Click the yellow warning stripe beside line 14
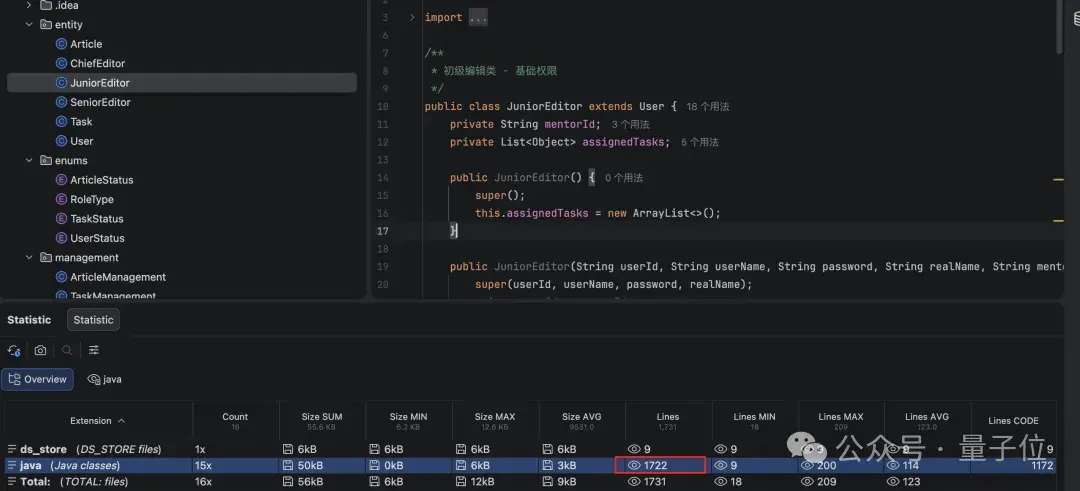This screenshot has width=1080, height=491. click(1058, 180)
